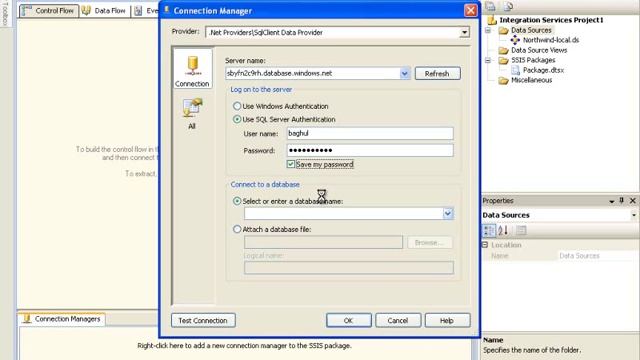
Task: Click the first Solution Explorer toolbar icon
Action: click(x=491, y=6)
